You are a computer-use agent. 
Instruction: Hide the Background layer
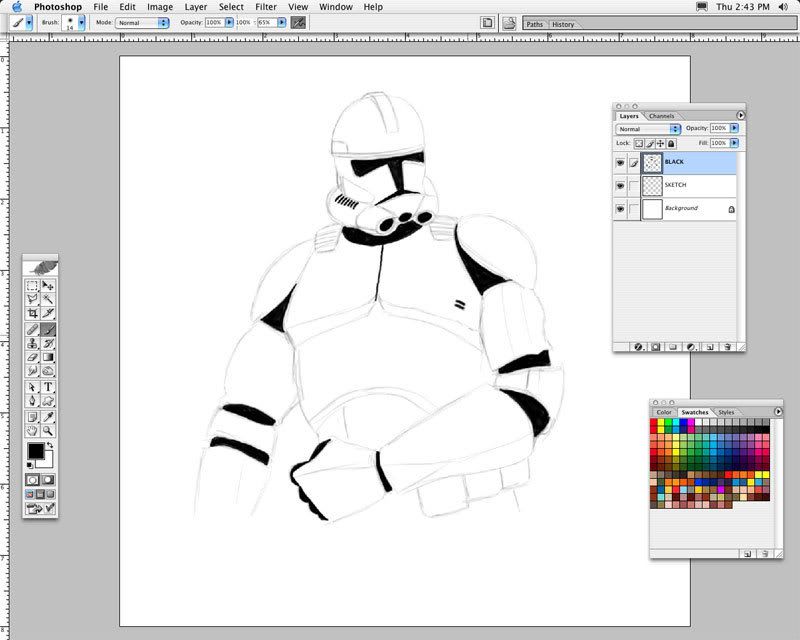click(620, 209)
